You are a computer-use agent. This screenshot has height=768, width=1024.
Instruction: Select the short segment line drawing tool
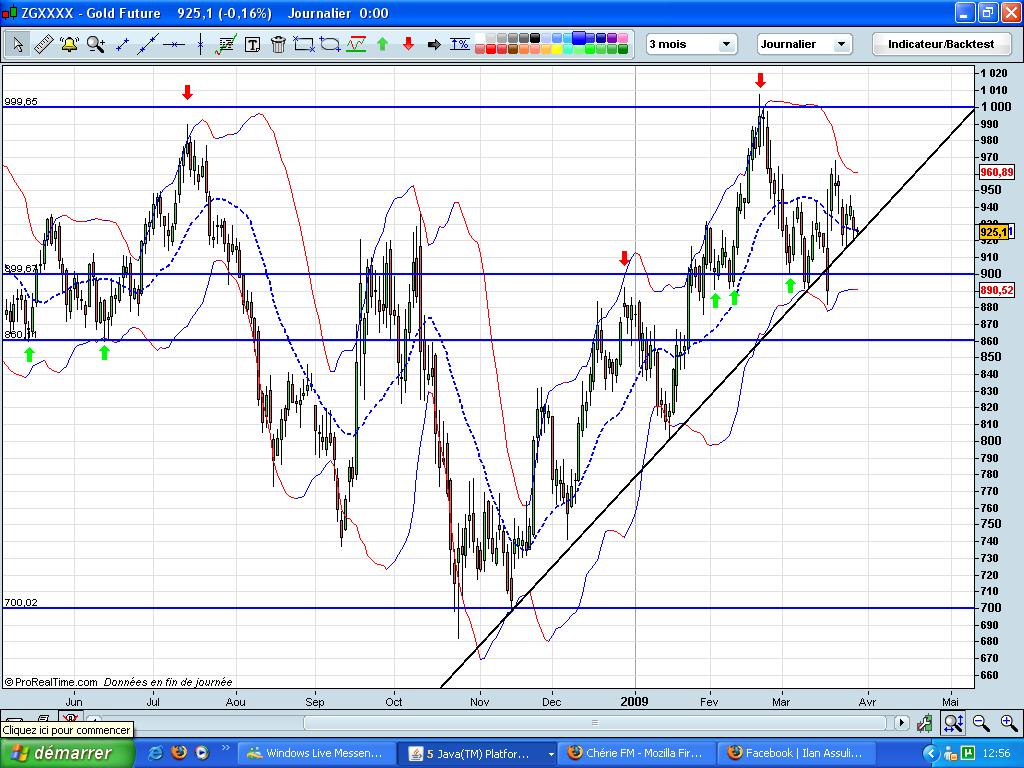(x=121, y=44)
